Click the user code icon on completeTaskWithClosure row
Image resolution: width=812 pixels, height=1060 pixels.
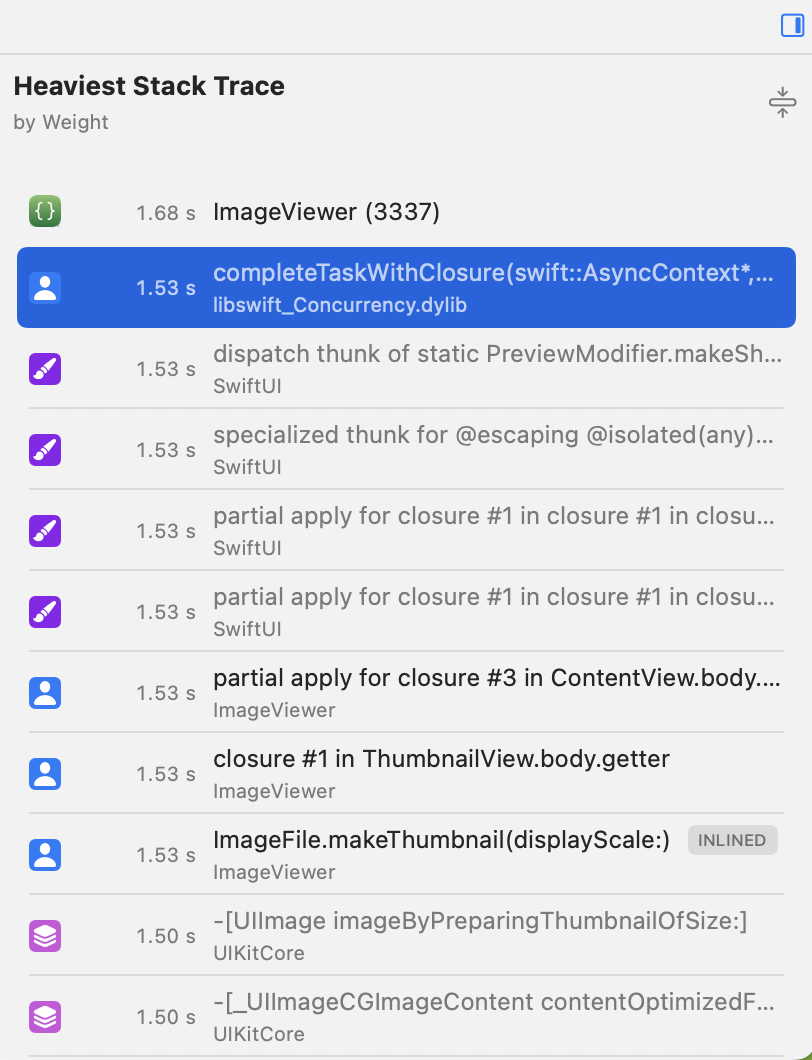44,287
